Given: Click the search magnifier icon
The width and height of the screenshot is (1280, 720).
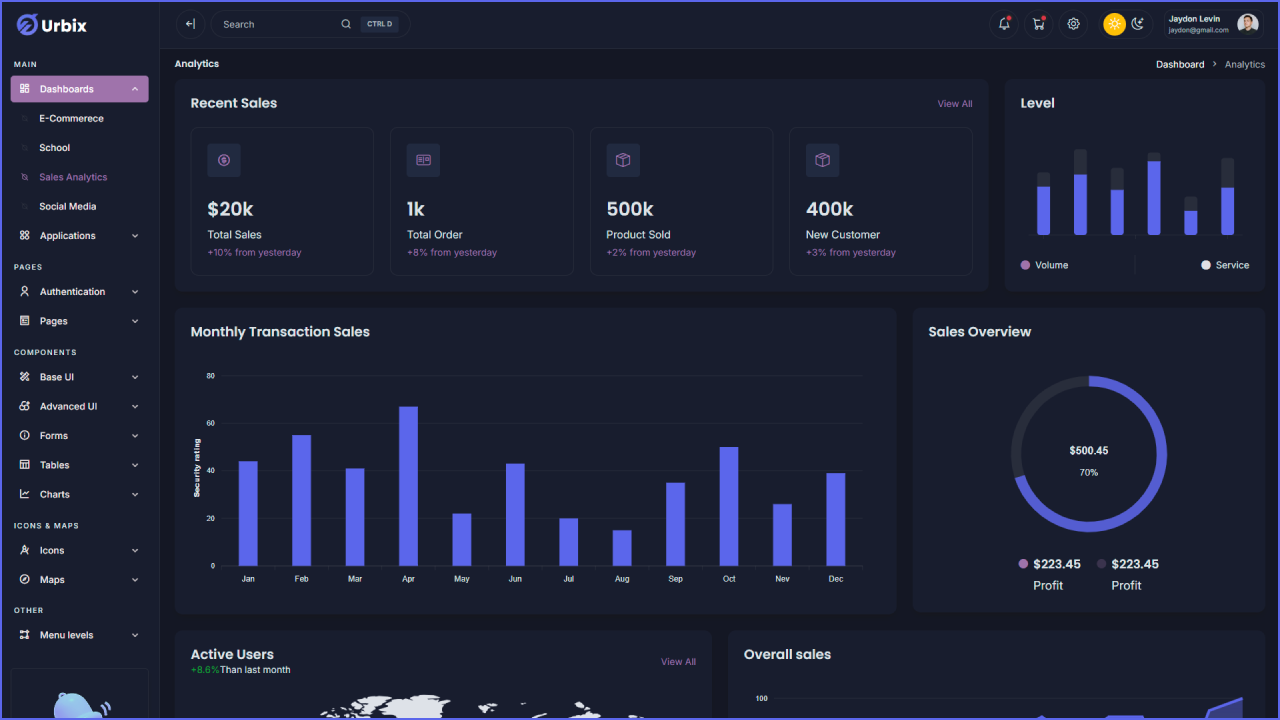Looking at the screenshot, I should pyautogui.click(x=346, y=23).
